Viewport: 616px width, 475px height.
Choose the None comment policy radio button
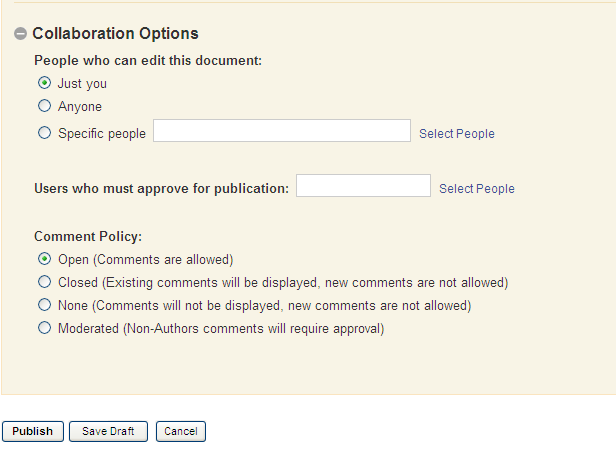pyautogui.click(x=44, y=305)
